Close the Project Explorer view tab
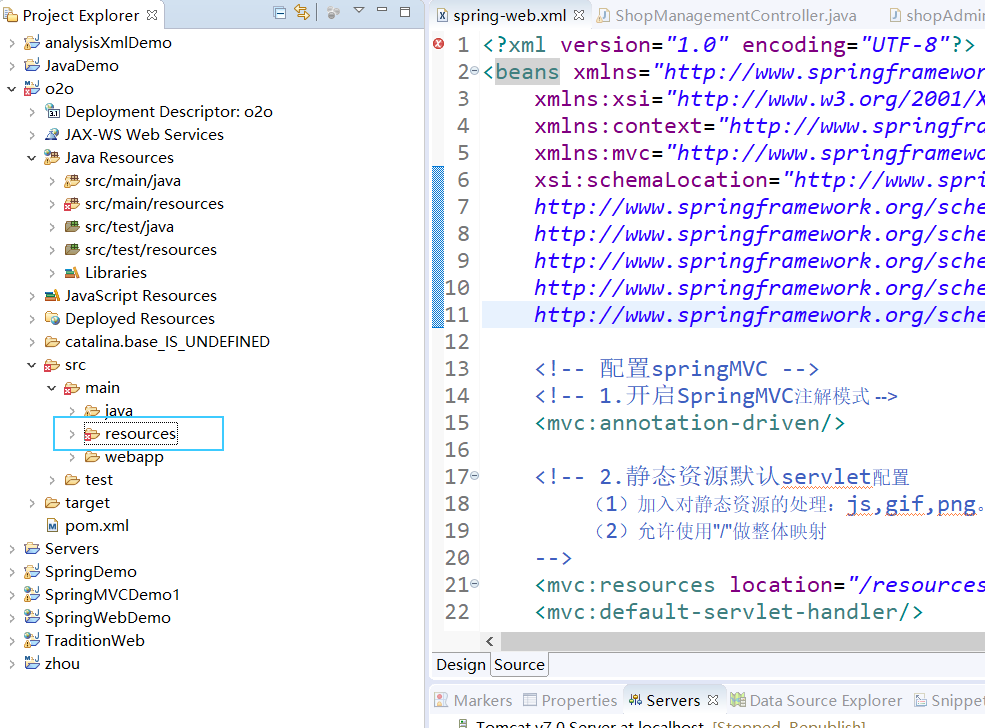Screen dimensions: 985x728 coord(152,14)
